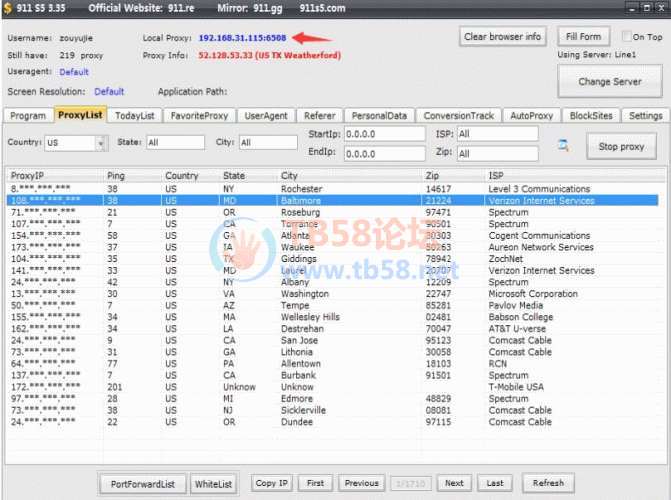Open the TodayList tab
This screenshot has height=500, width=671.
(134, 116)
